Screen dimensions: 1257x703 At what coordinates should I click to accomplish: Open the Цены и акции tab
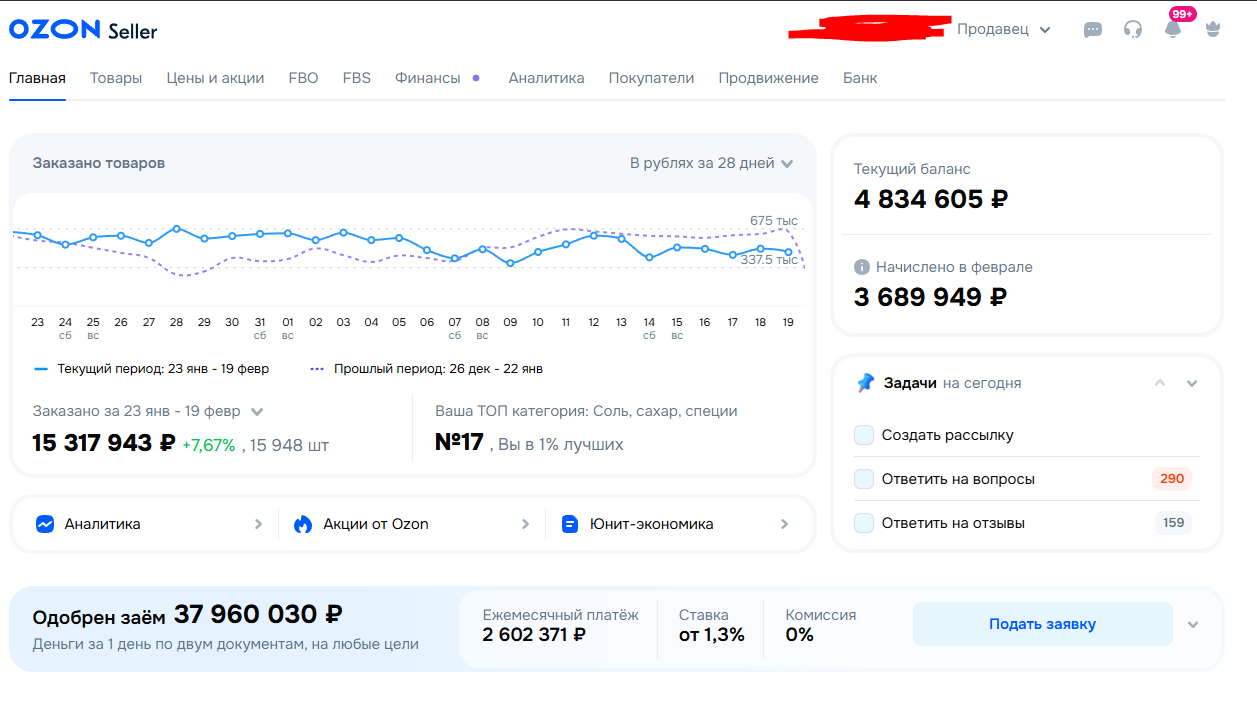[x=215, y=78]
